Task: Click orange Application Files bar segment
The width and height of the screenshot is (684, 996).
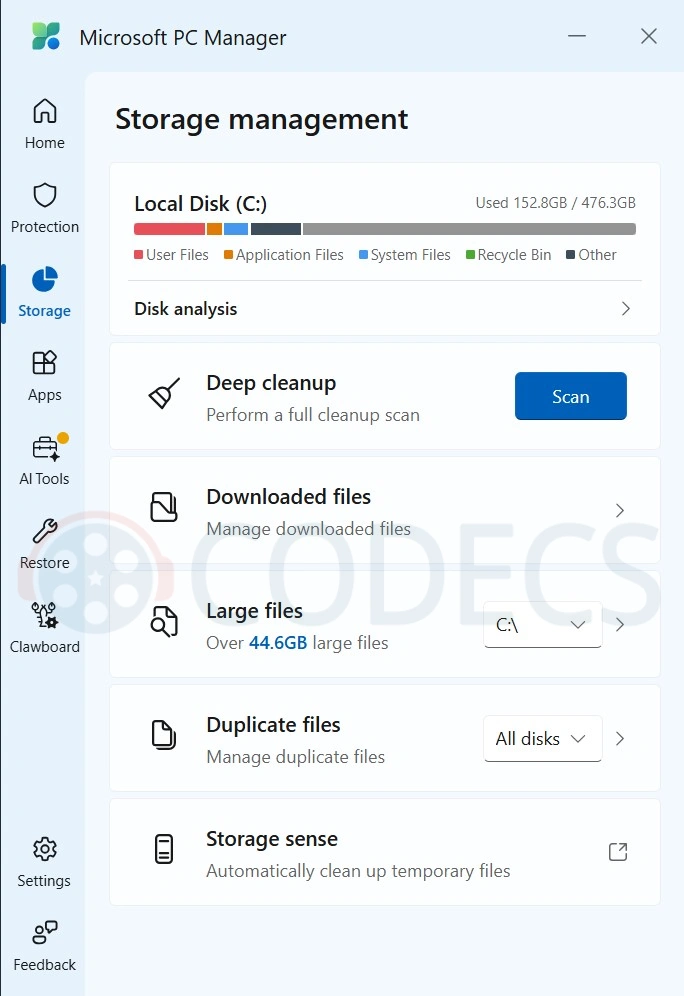Action: (x=214, y=229)
